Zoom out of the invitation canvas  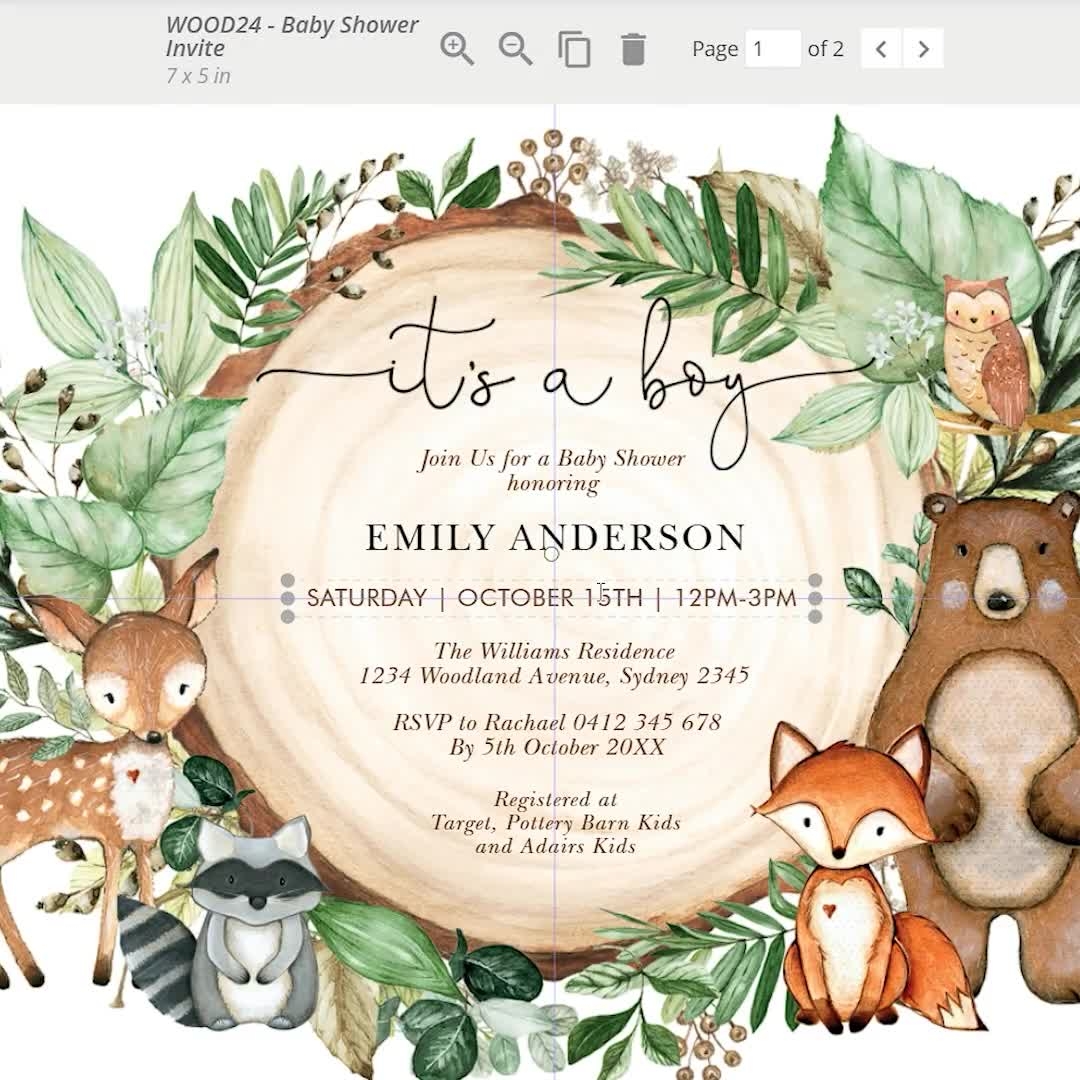point(515,48)
